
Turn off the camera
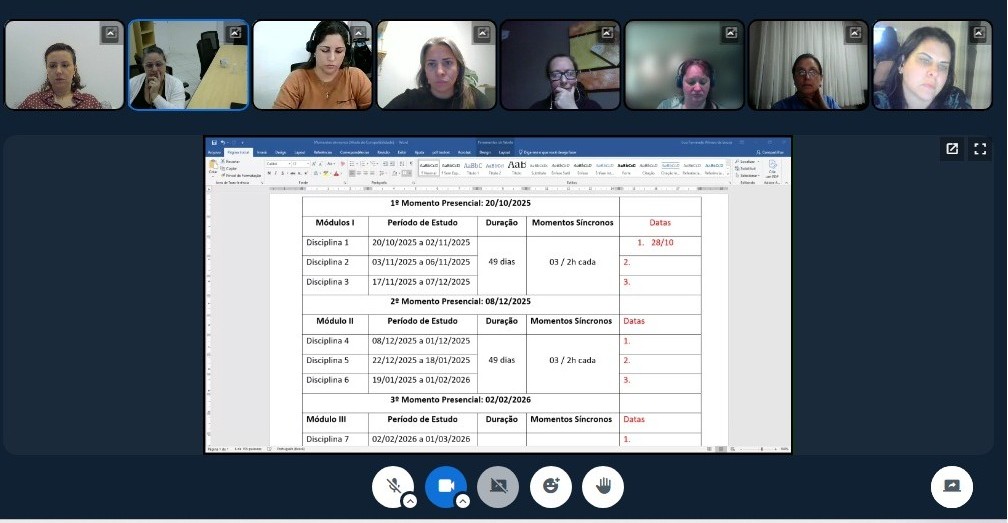coord(445,486)
